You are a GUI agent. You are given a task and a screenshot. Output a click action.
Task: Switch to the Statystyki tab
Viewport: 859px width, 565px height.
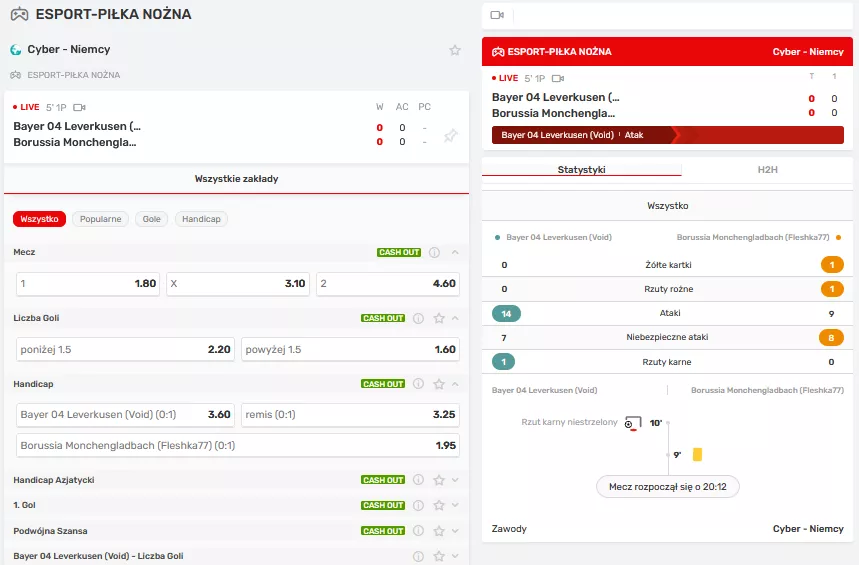582,170
